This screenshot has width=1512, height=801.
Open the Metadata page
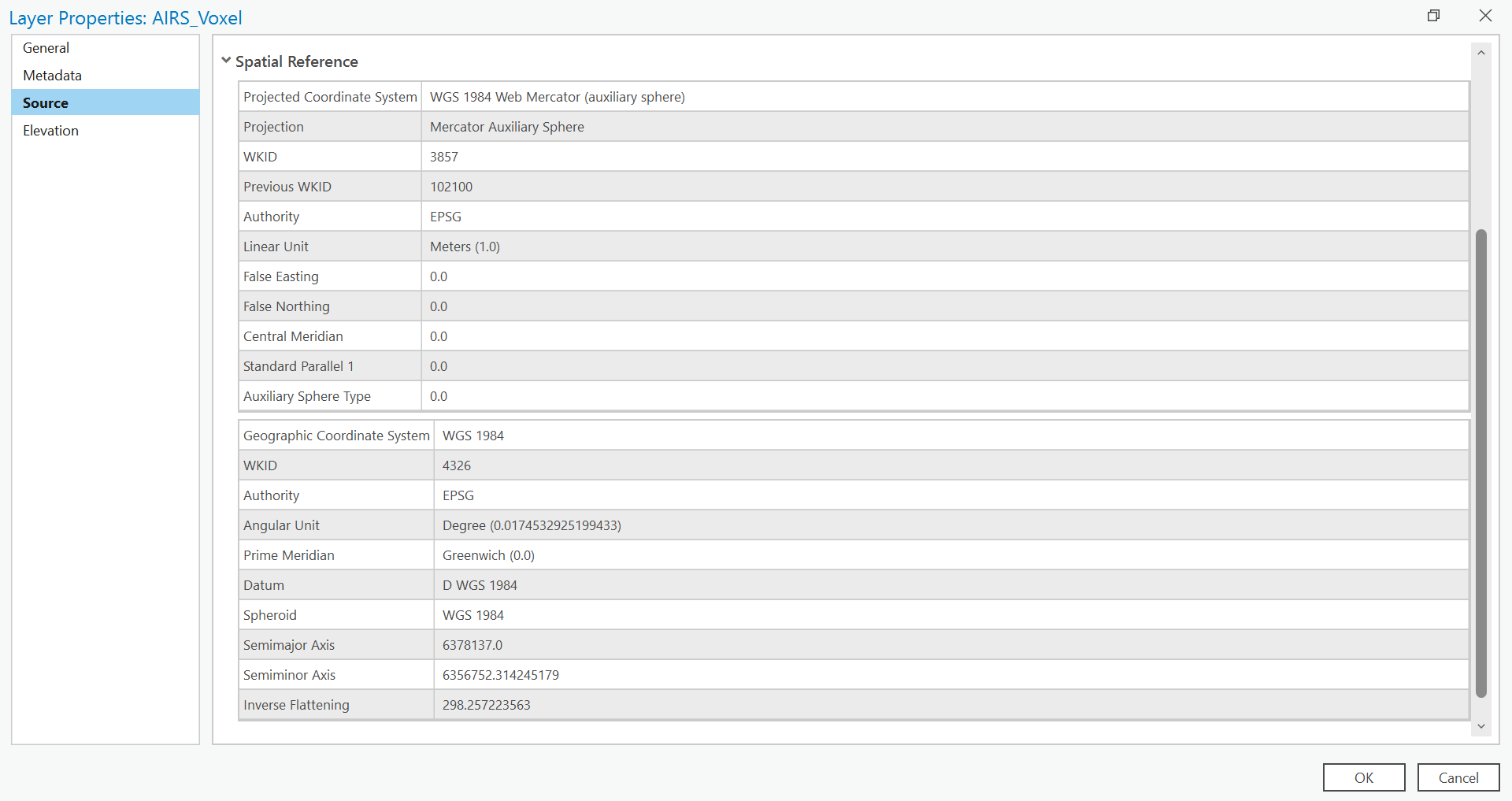click(52, 75)
